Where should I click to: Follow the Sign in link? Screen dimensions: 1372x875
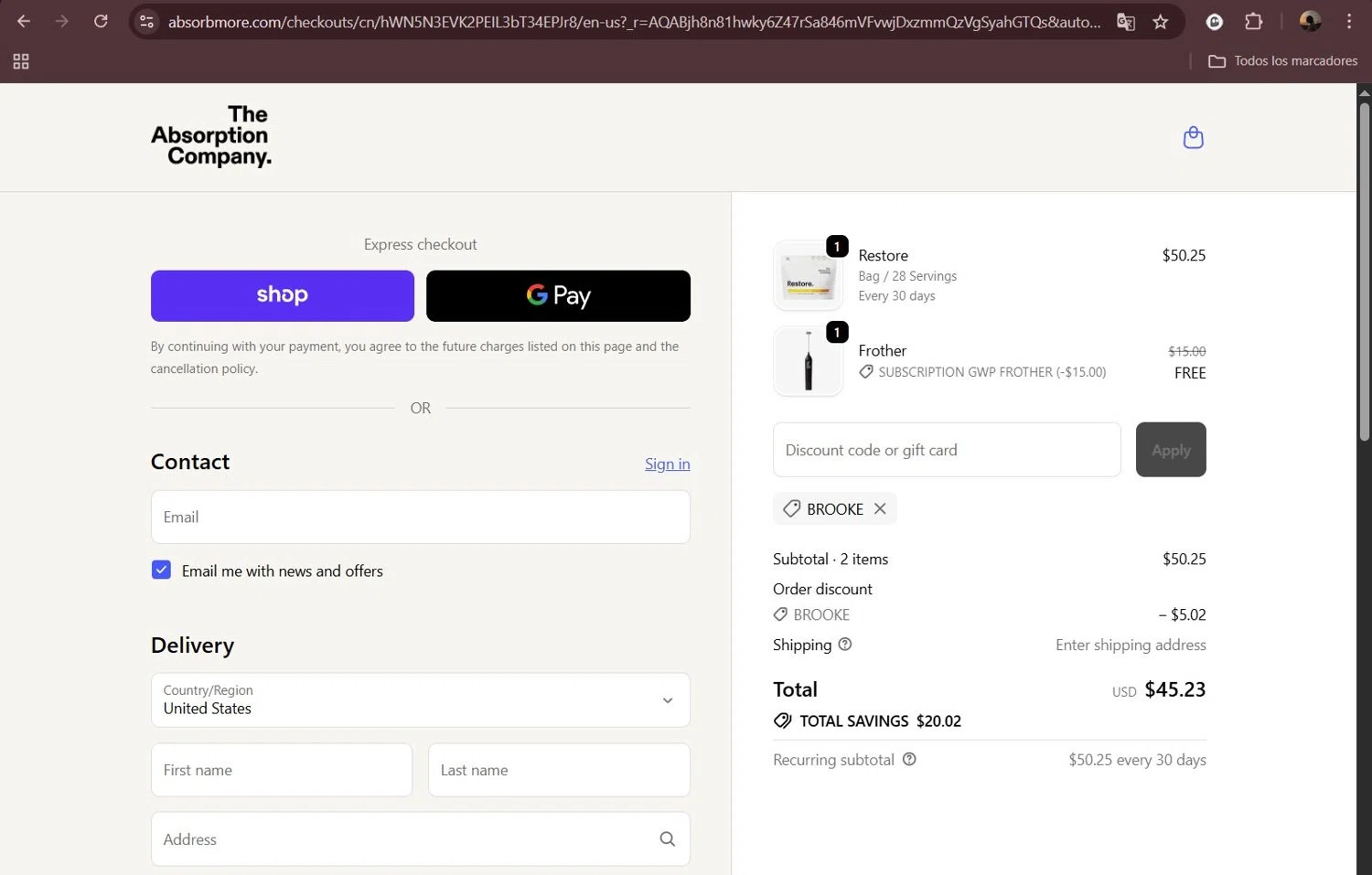tap(668, 464)
